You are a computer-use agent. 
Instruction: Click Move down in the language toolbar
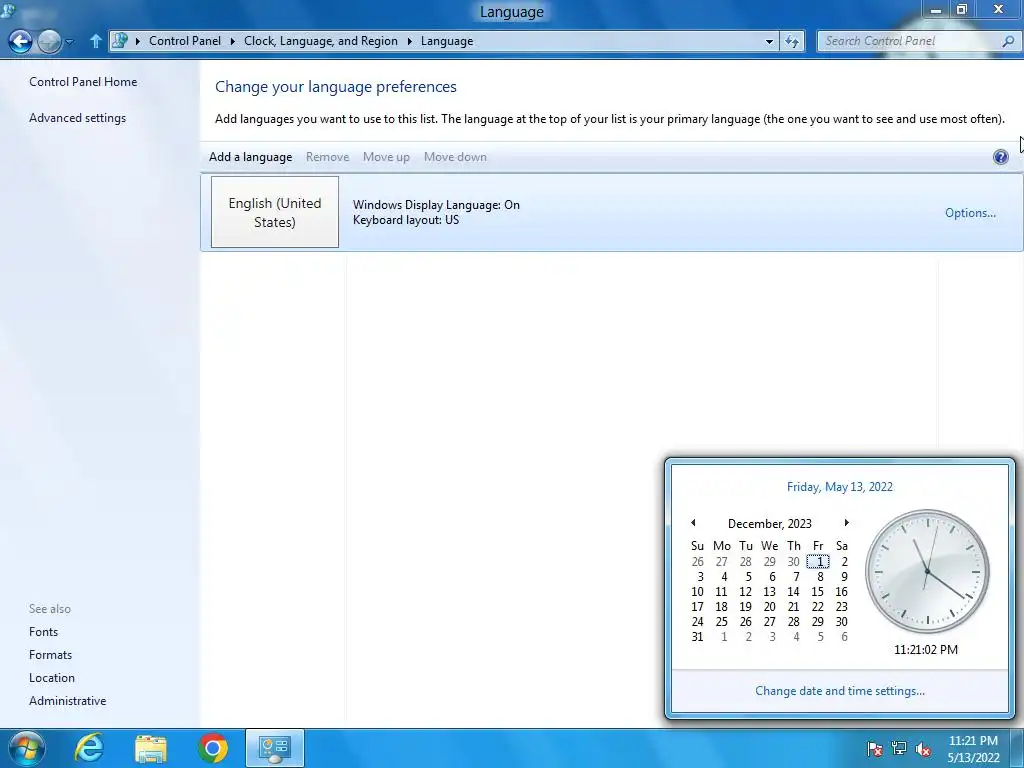coord(455,157)
